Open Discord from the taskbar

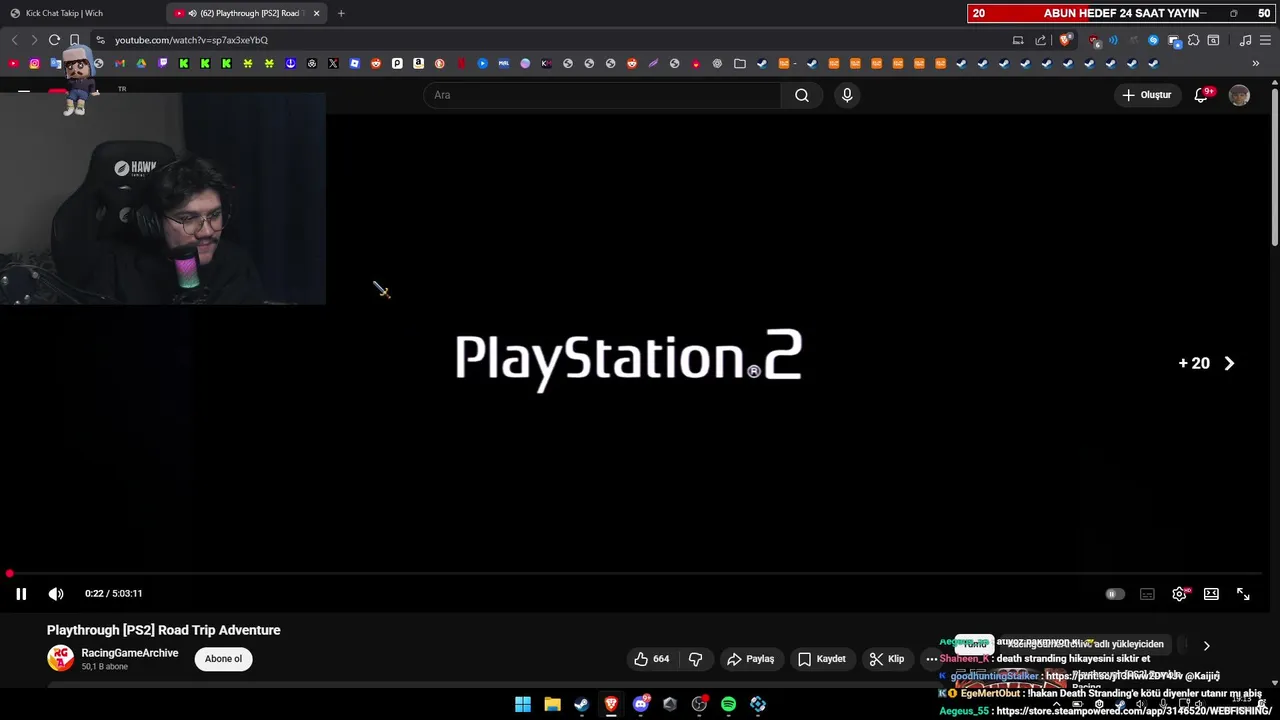(x=641, y=704)
